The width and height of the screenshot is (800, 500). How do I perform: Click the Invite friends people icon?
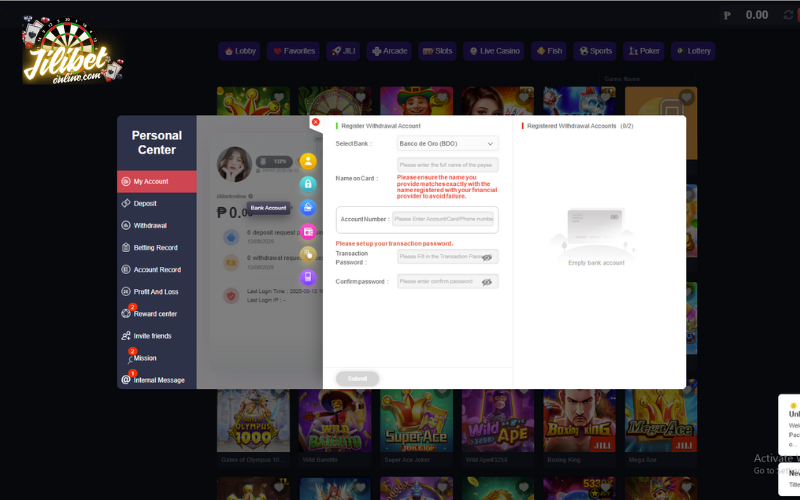coord(126,336)
